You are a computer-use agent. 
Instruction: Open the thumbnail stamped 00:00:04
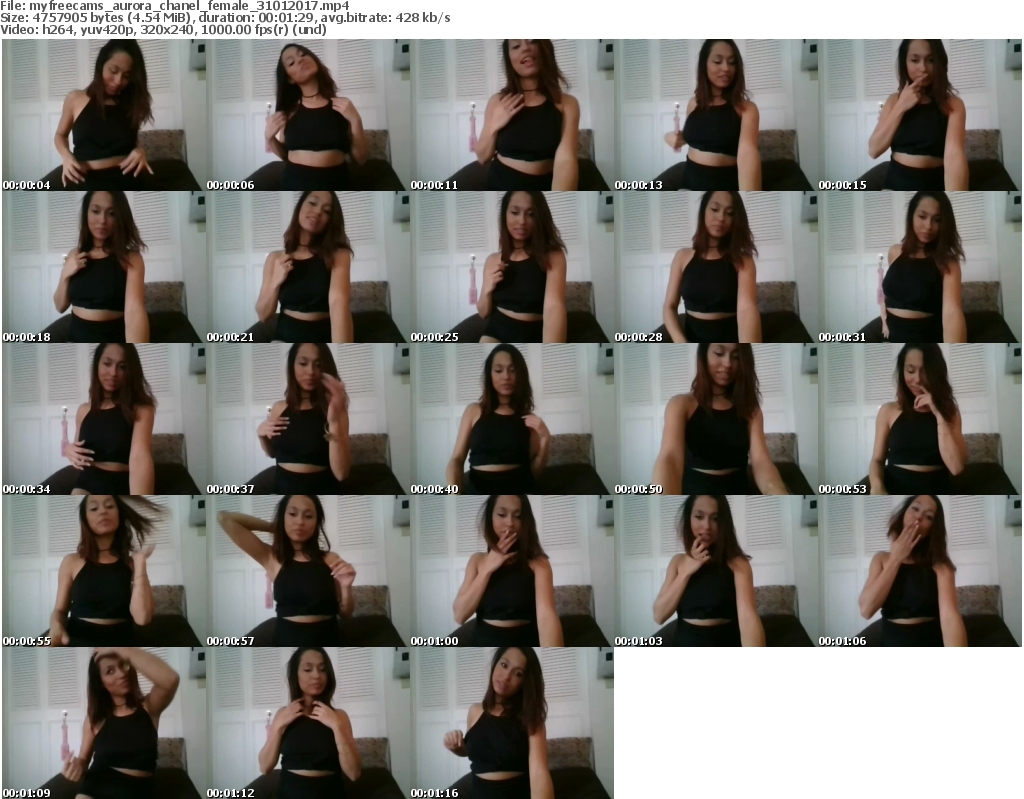point(104,114)
